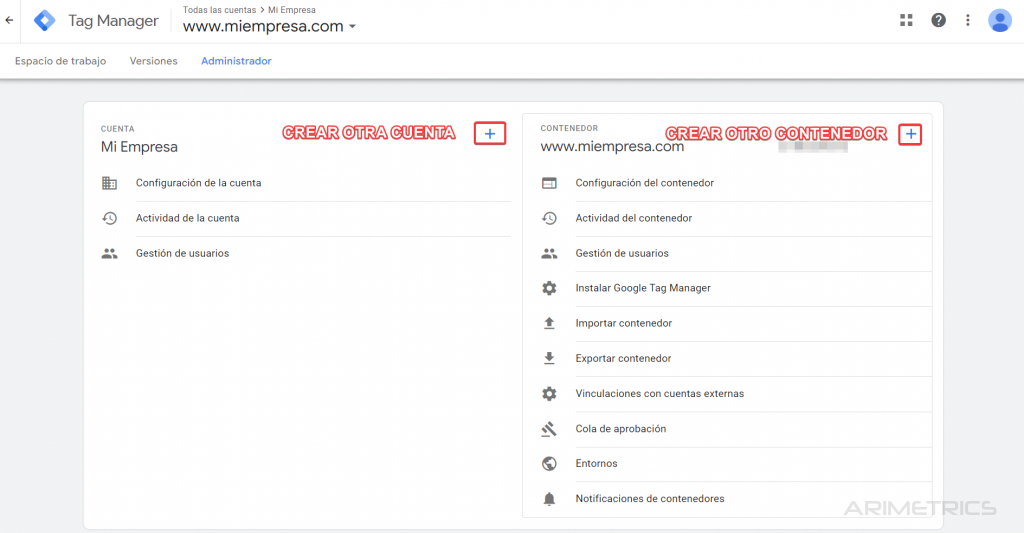Viewport: 1024px width, 533px height.
Task: Click the gear icon beside Instalar Google Tag Manager
Action: click(549, 288)
